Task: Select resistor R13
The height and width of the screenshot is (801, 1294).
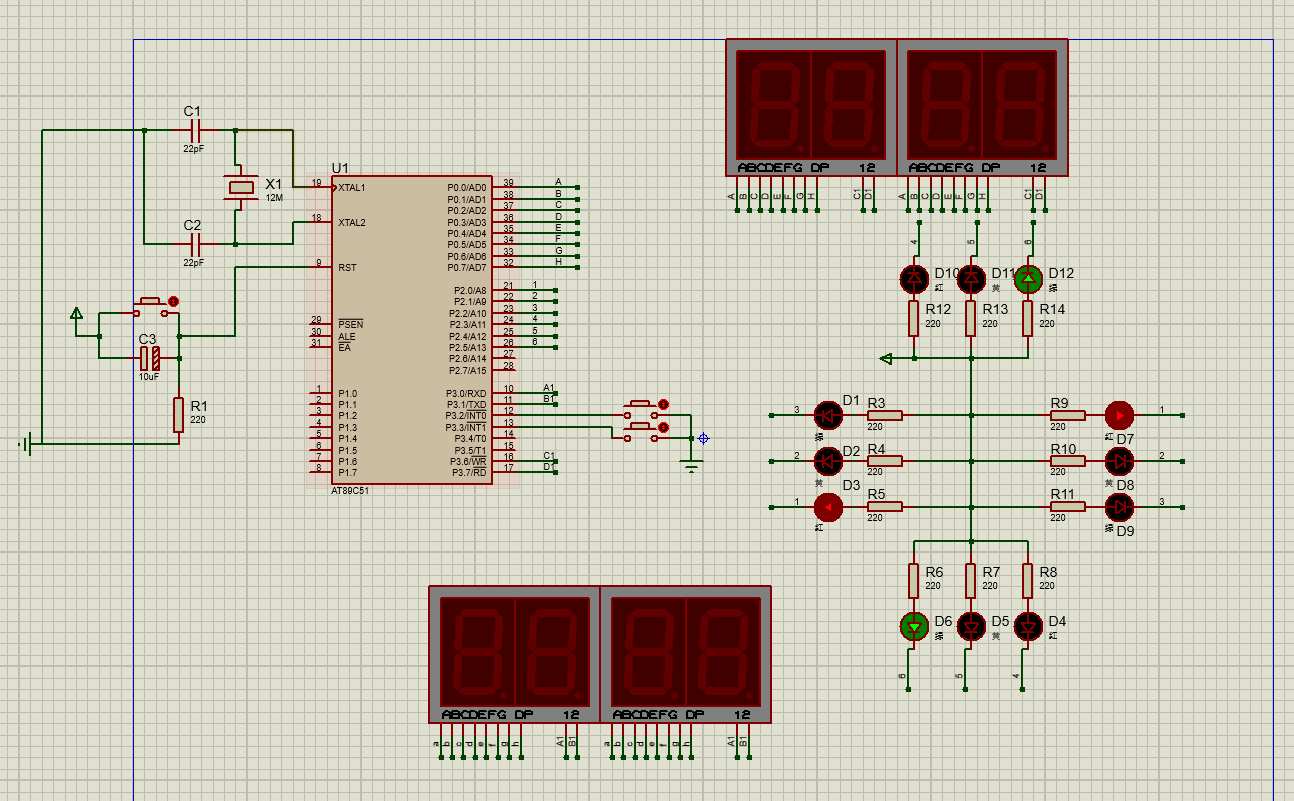Action: point(971,319)
